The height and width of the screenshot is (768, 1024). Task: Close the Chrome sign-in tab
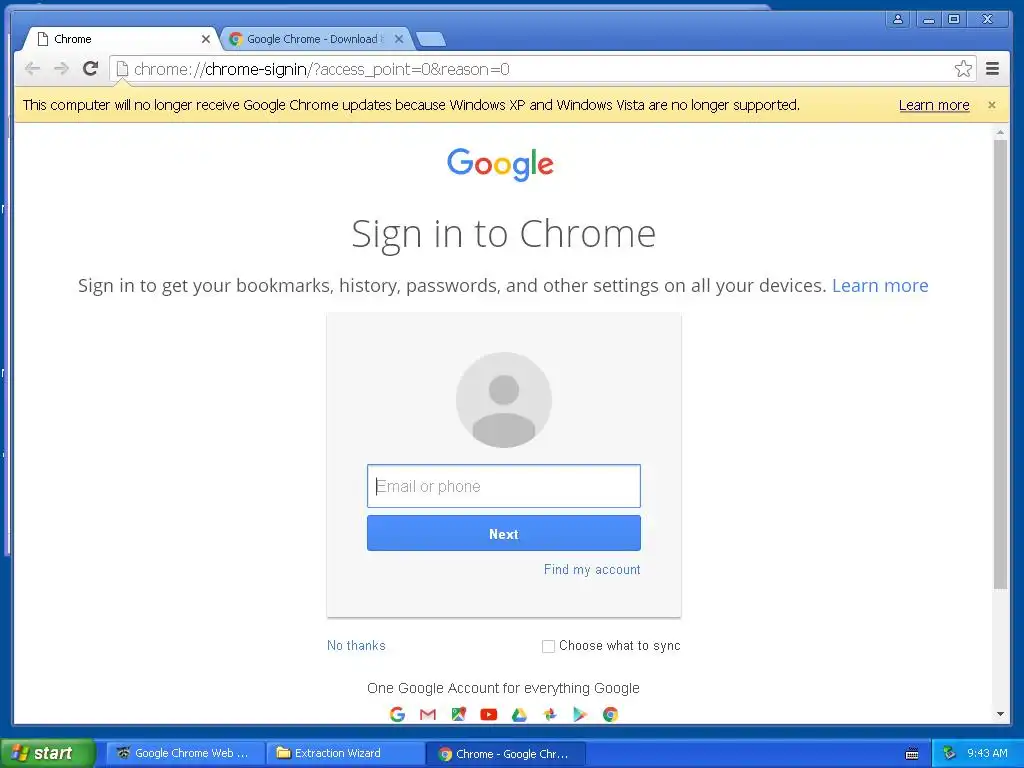[206, 39]
